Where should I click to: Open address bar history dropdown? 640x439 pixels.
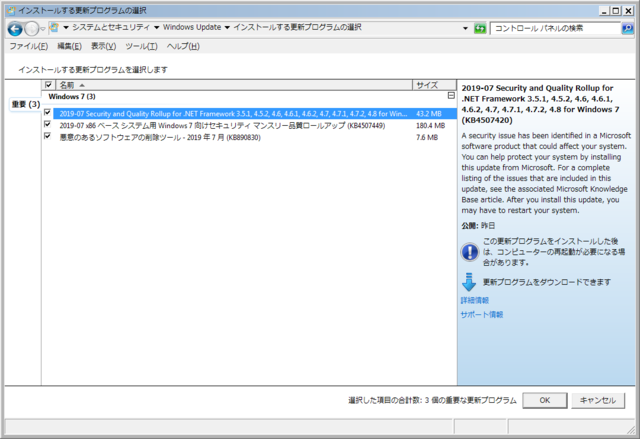coord(465,29)
